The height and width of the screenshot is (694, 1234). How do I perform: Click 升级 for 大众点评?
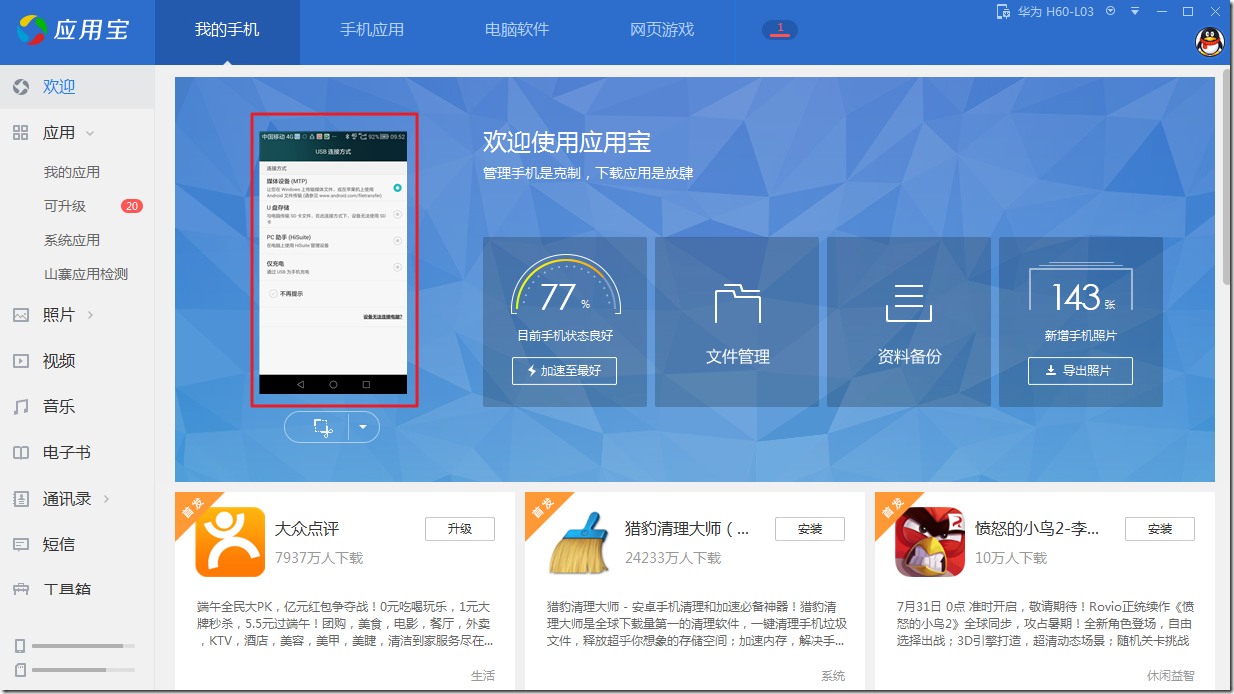click(460, 529)
